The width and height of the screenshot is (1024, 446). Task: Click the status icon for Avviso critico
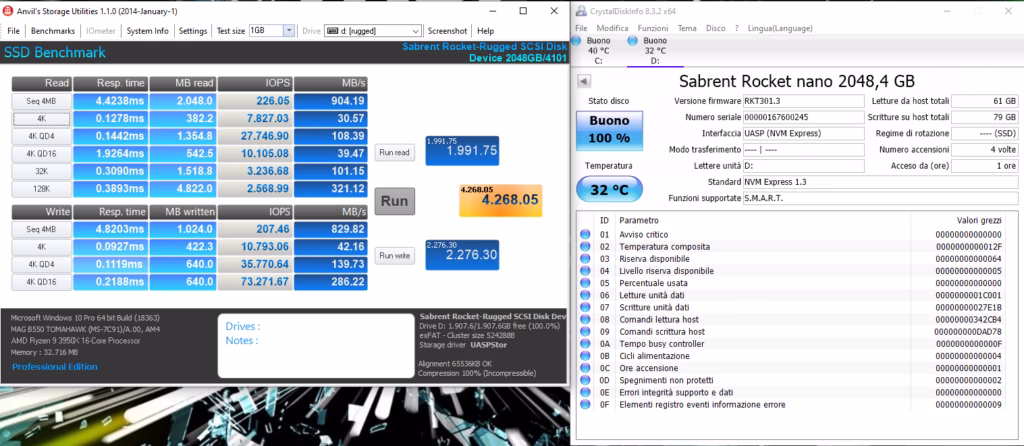(x=585, y=234)
